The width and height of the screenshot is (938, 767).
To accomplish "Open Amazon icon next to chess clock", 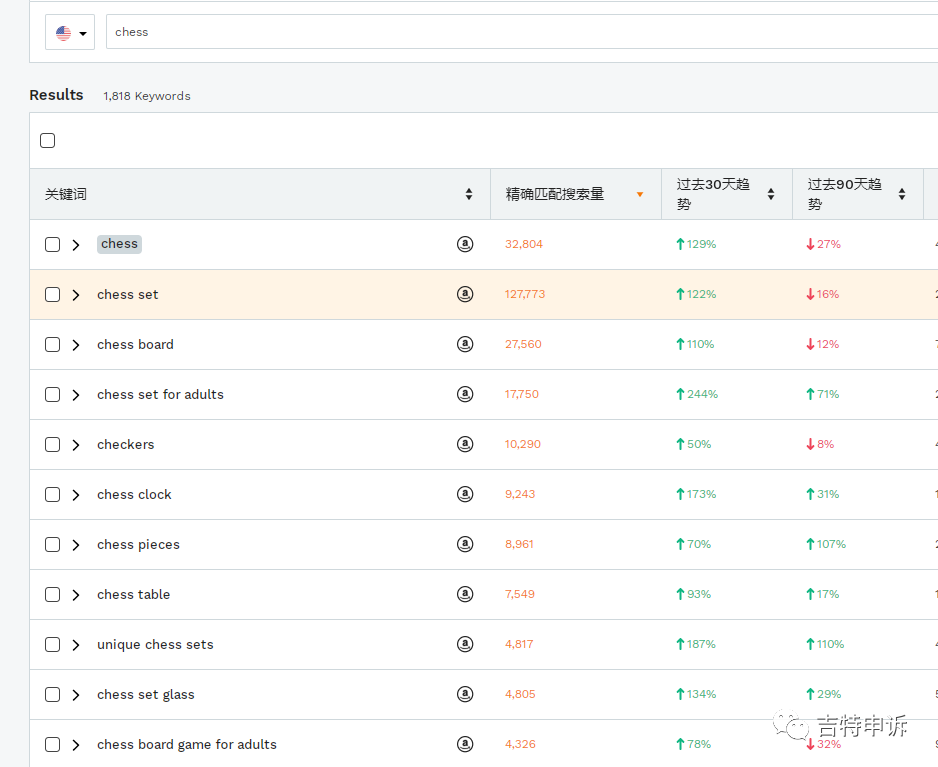I will (465, 494).
